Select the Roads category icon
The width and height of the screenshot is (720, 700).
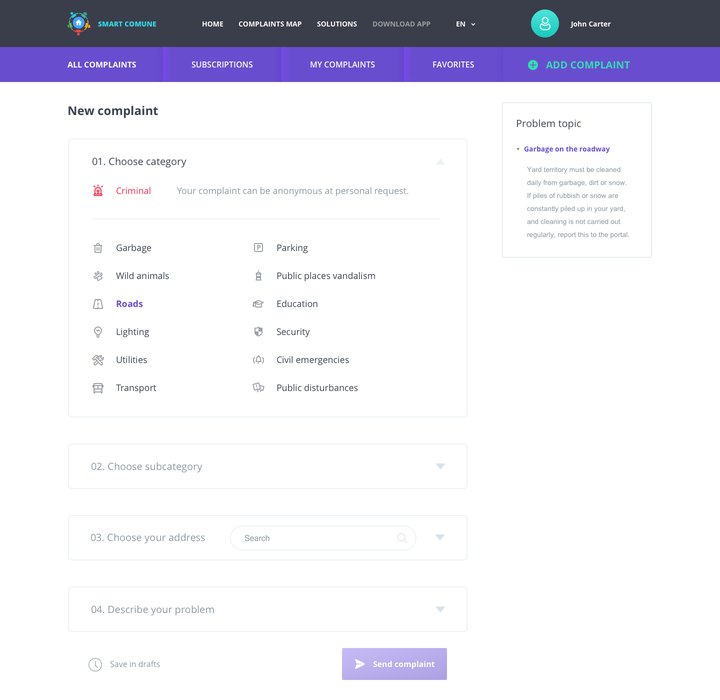[98, 304]
